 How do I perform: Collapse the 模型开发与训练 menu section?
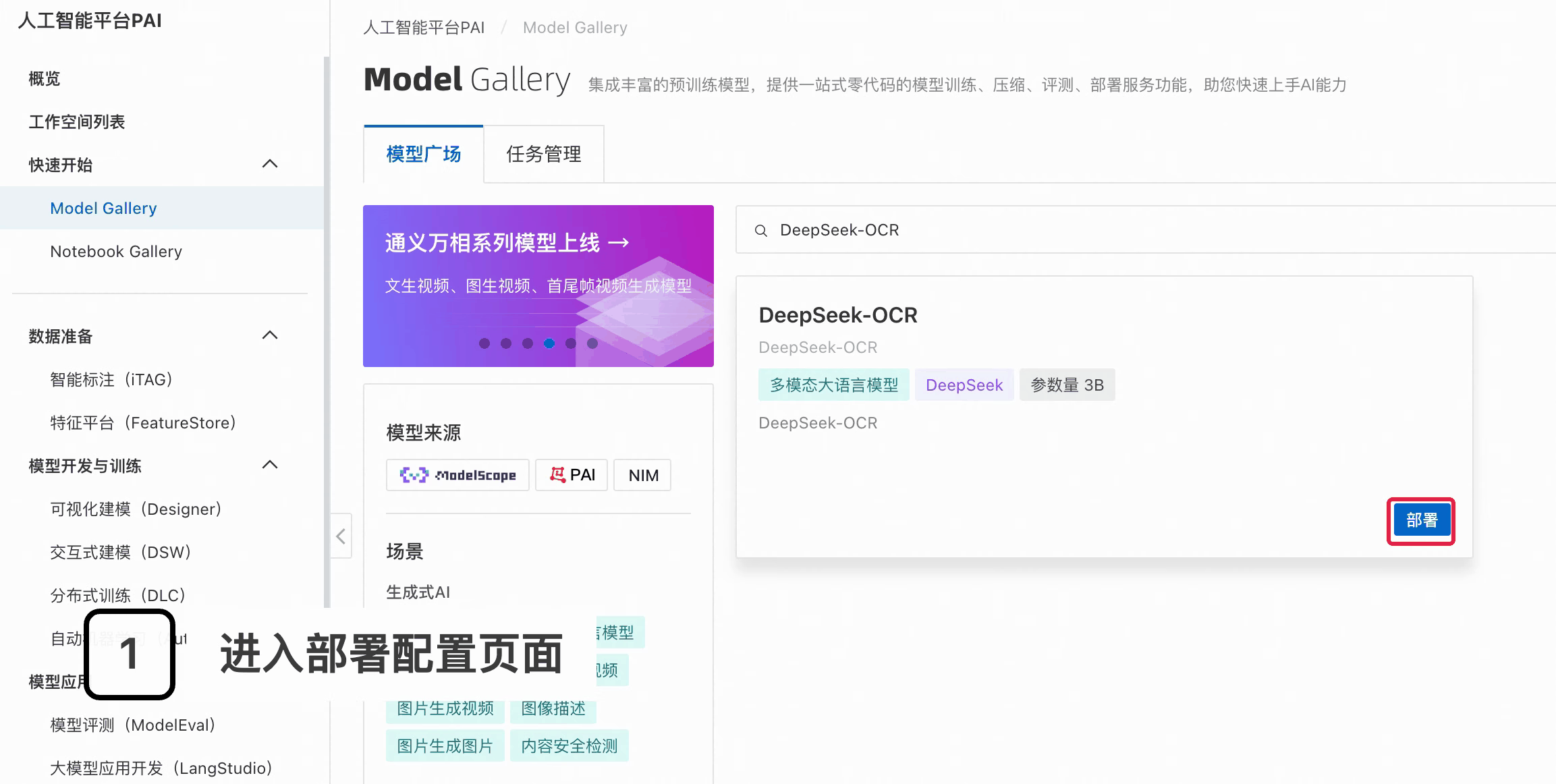[x=270, y=465]
